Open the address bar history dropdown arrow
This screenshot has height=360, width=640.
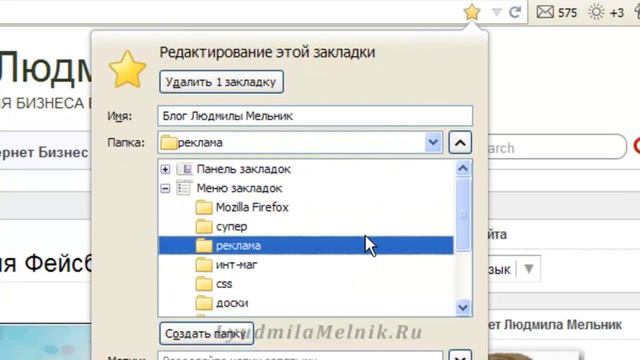[x=496, y=12]
